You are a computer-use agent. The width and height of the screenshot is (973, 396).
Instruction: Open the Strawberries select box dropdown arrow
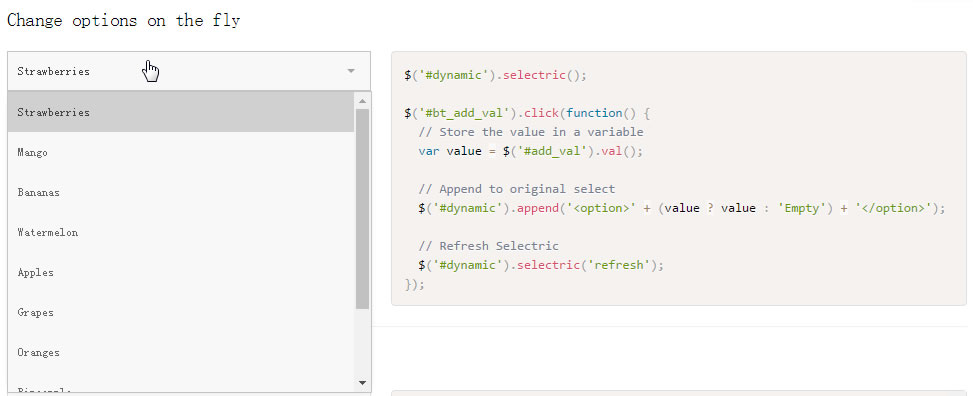coord(351,71)
